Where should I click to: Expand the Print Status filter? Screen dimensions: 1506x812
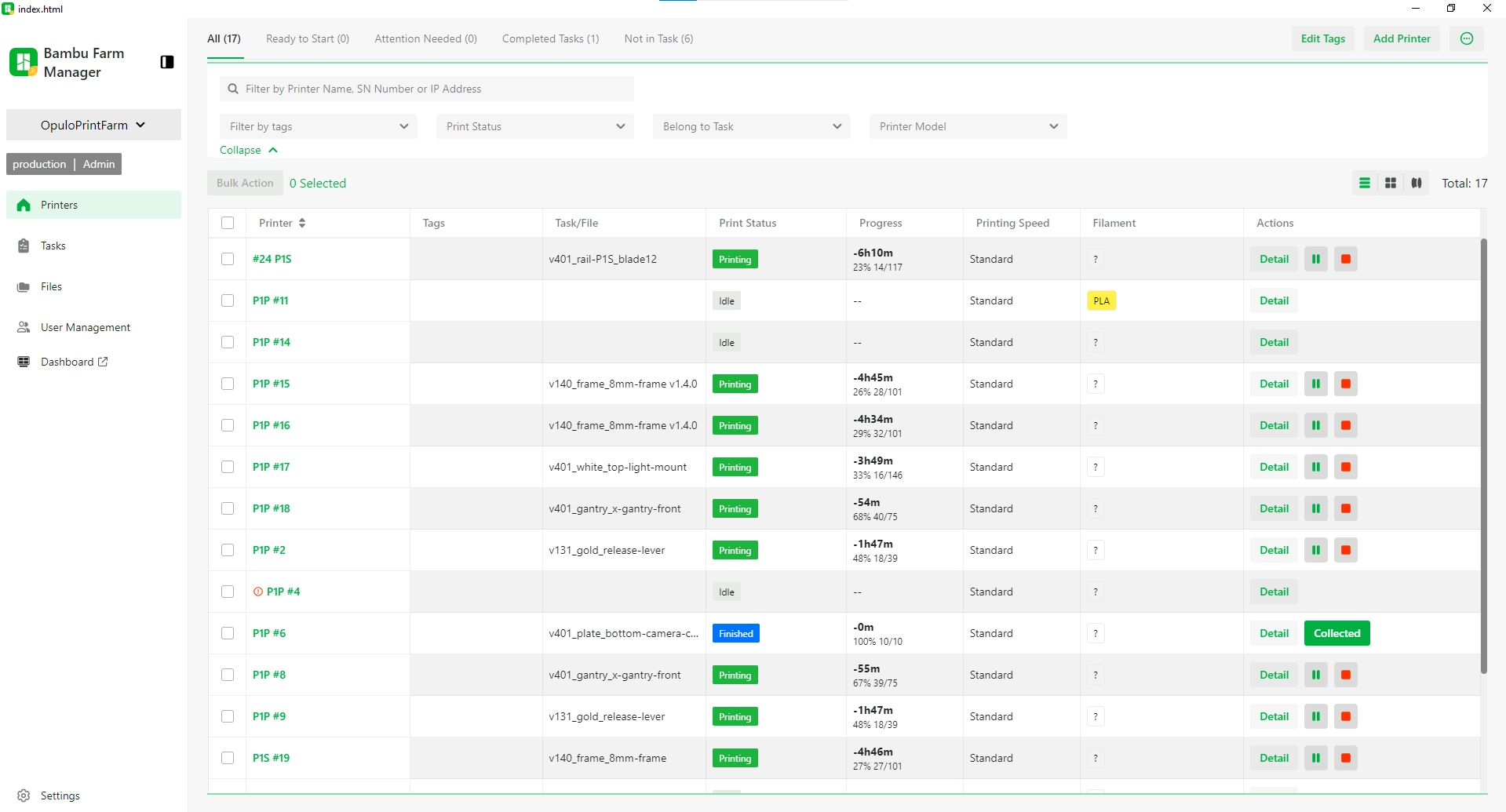click(534, 126)
